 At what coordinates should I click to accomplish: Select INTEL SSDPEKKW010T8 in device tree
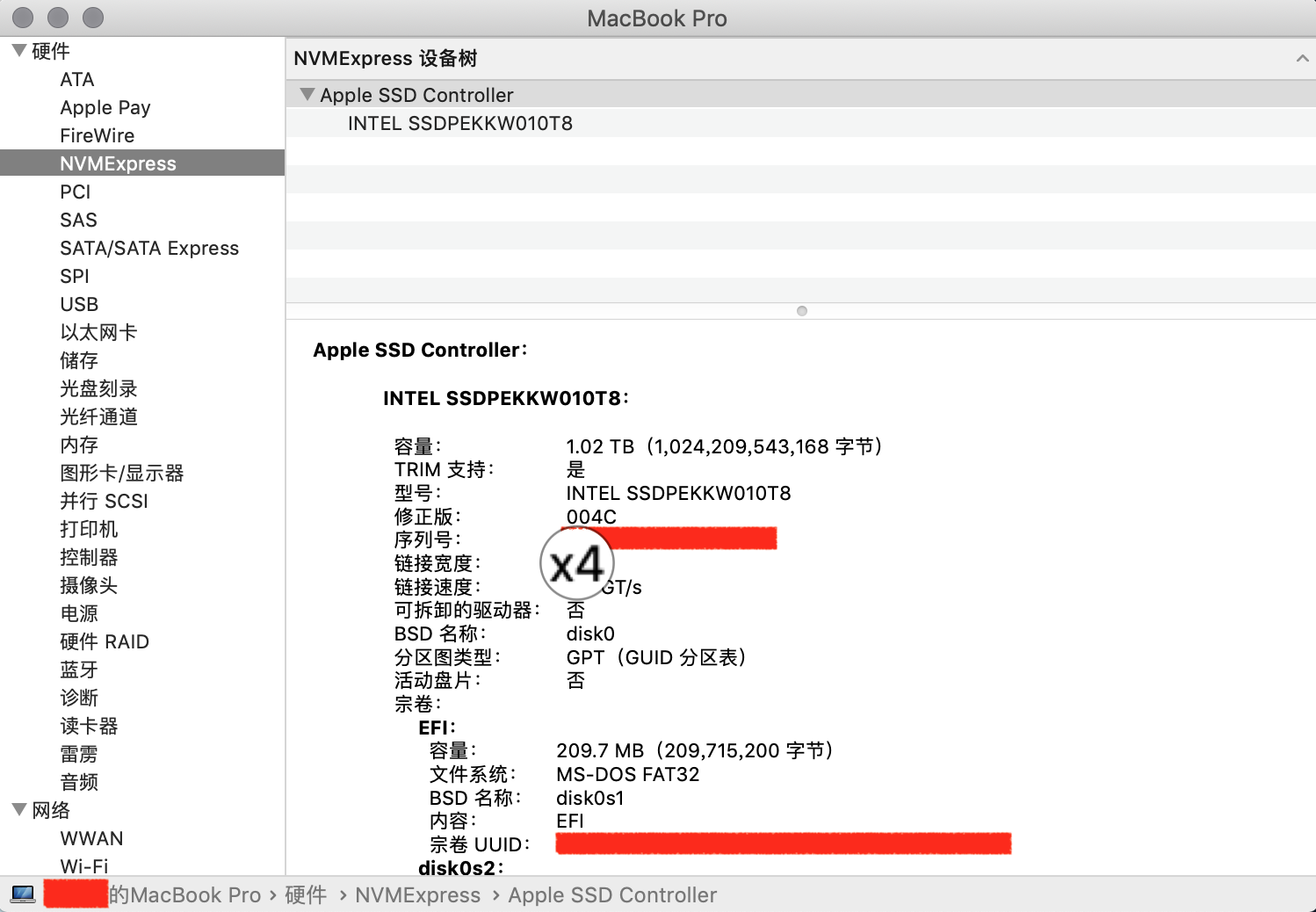(x=460, y=123)
